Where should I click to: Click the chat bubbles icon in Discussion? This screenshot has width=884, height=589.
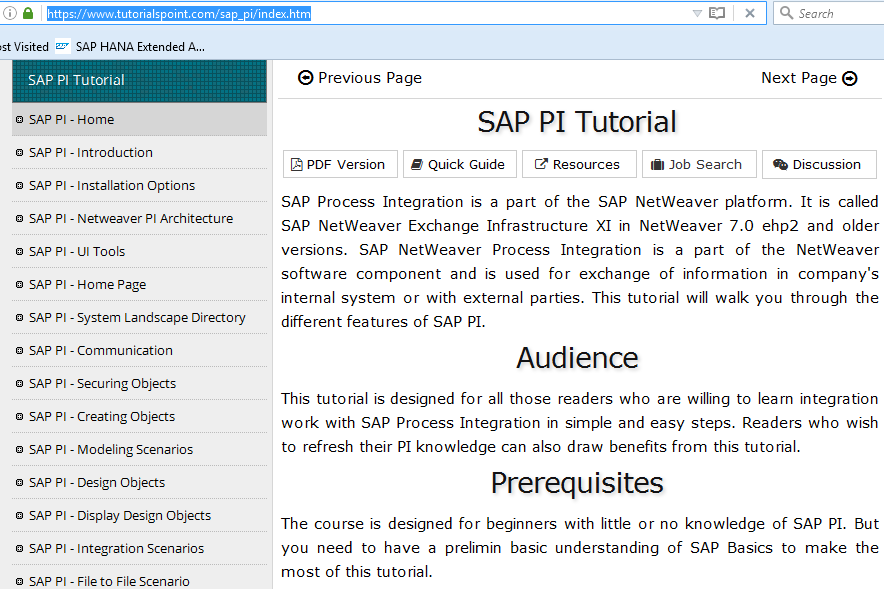(x=780, y=165)
